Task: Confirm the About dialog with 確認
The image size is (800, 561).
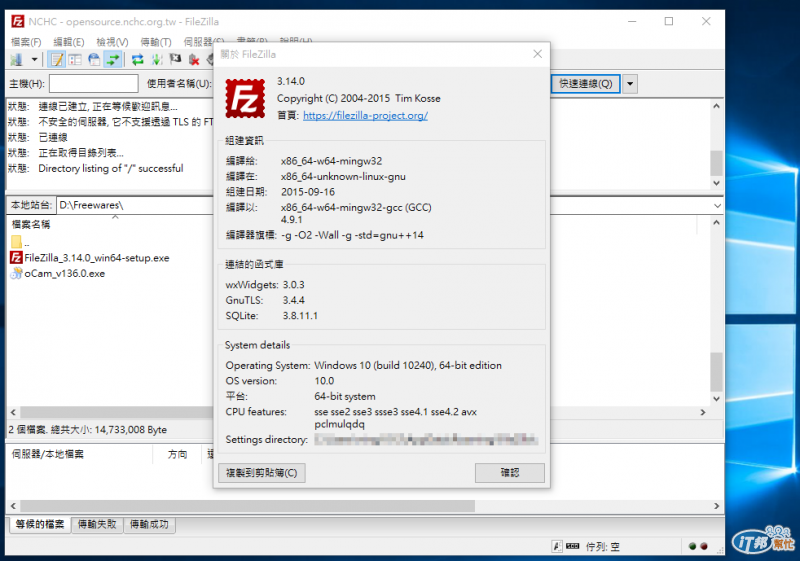Action: click(510, 473)
